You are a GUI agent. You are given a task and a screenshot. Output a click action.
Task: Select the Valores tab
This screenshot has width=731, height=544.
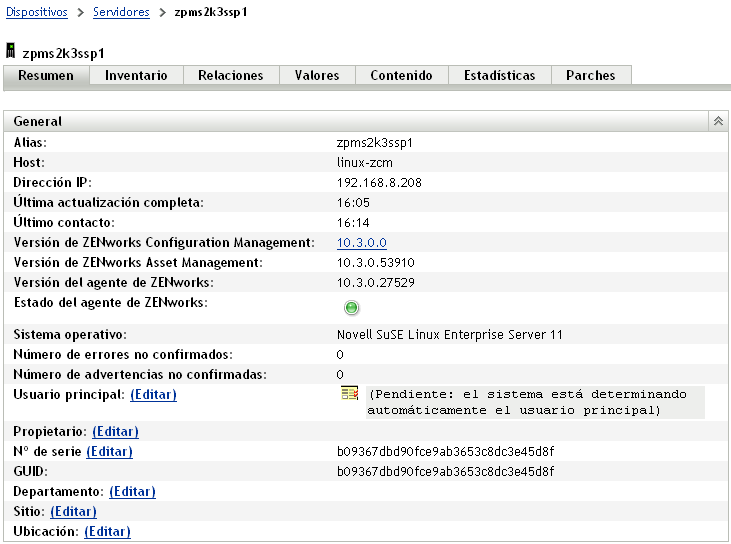(x=316, y=76)
